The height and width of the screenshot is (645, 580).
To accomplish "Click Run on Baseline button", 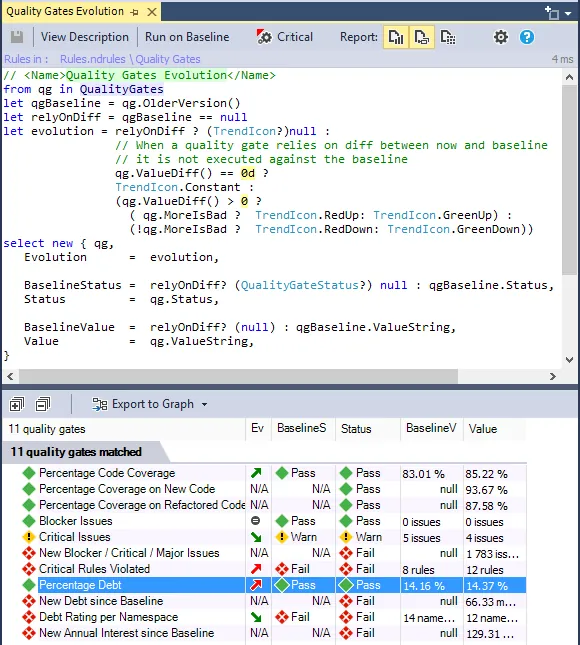I will pos(187,37).
